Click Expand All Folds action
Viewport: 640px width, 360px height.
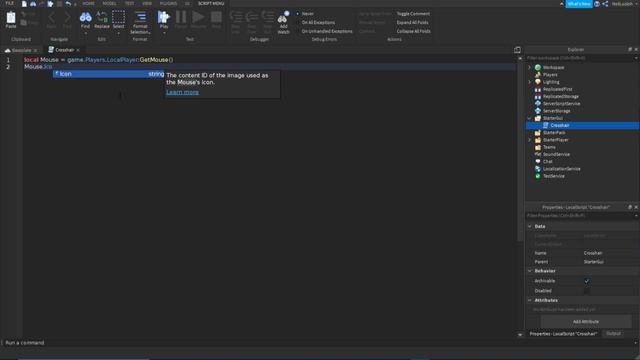(x=412, y=22)
